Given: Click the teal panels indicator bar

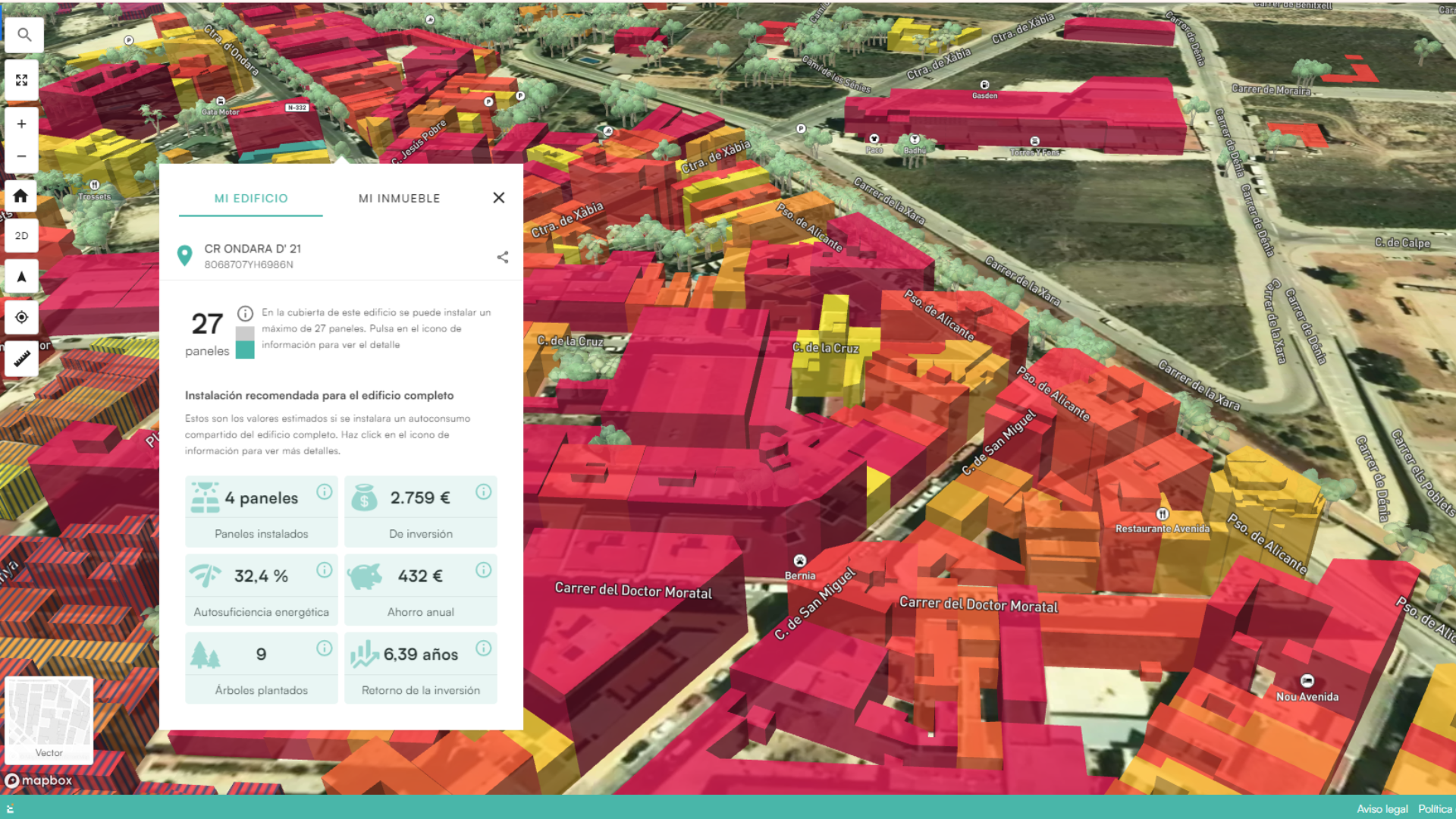Looking at the screenshot, I should [x=246, y=351].
